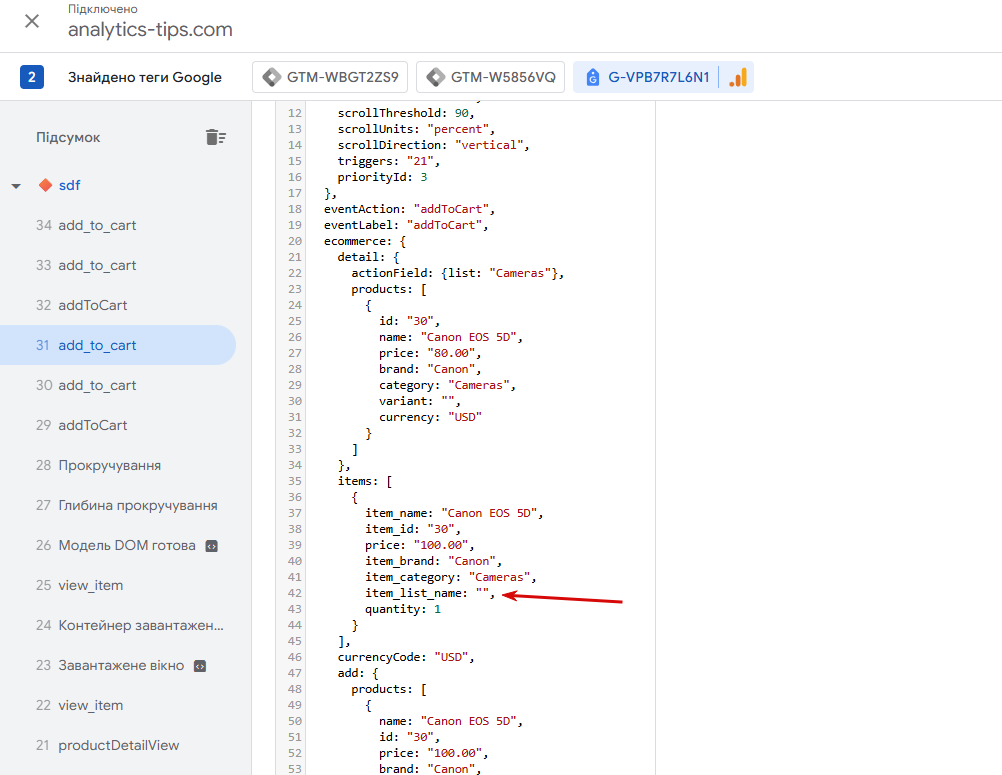Select event 29 addToCart

(x=118, y=426)
